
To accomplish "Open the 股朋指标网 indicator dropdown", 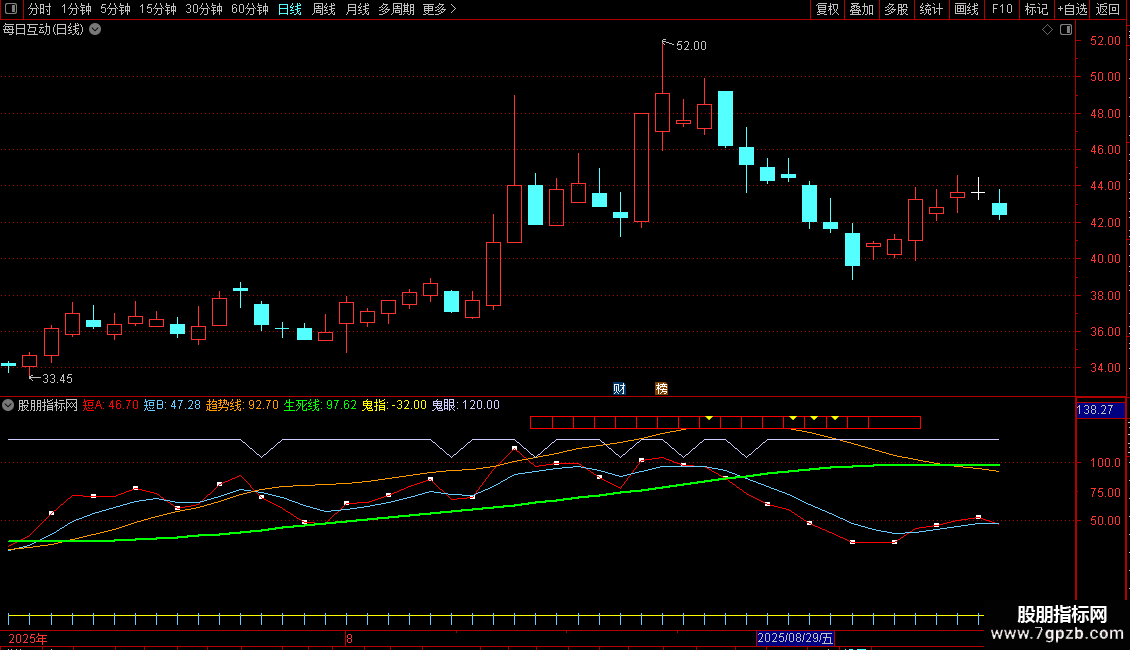I will 8,405.
